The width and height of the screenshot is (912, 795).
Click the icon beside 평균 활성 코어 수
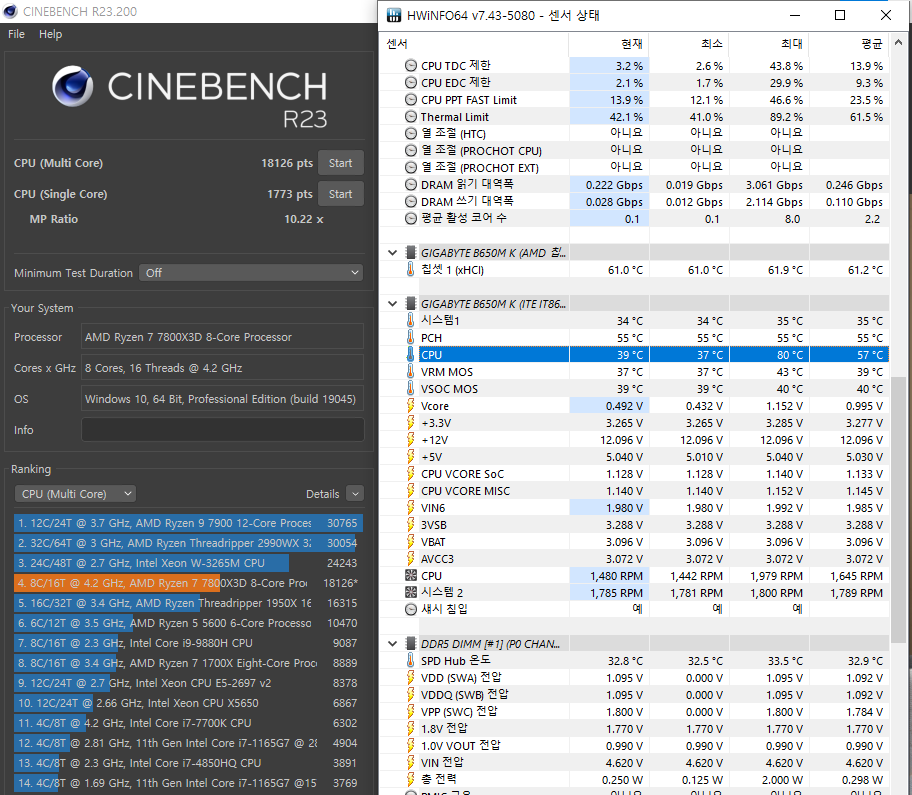point(411,219)
